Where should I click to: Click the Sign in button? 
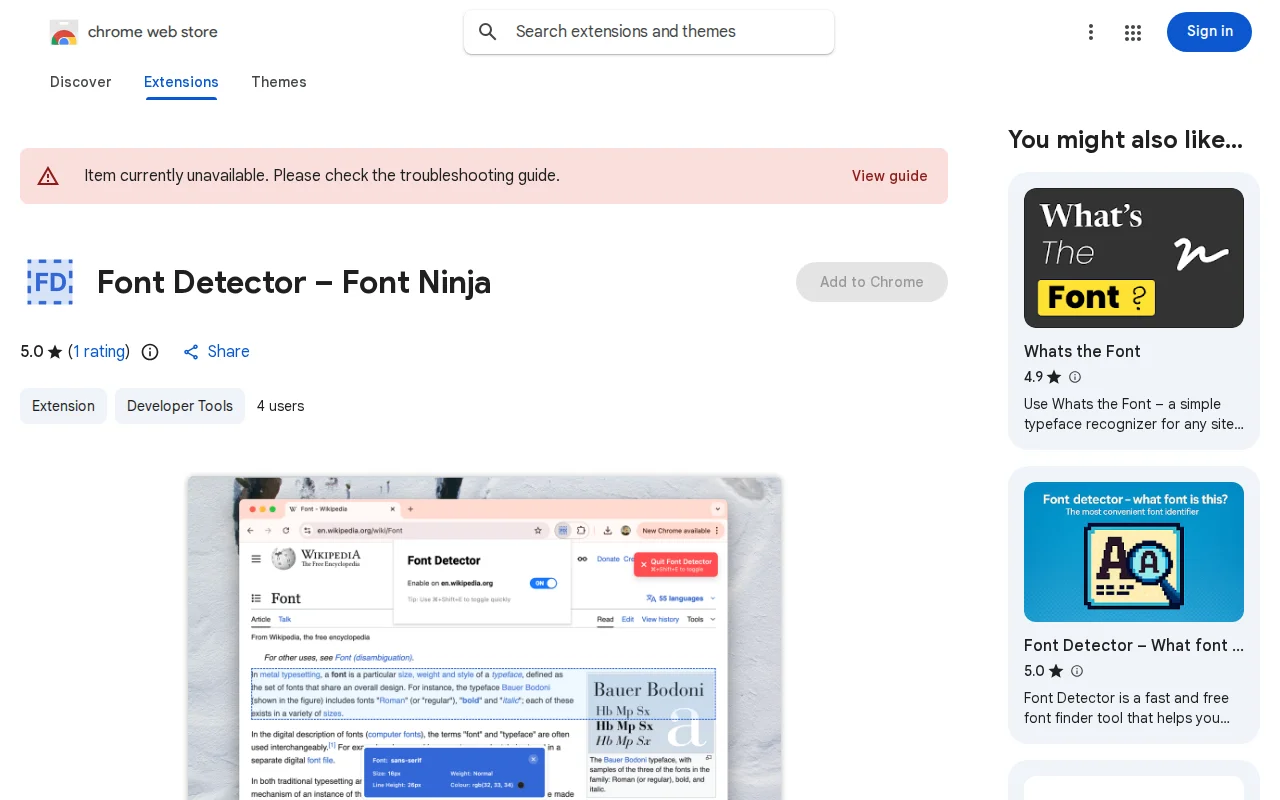(1209, 32)
